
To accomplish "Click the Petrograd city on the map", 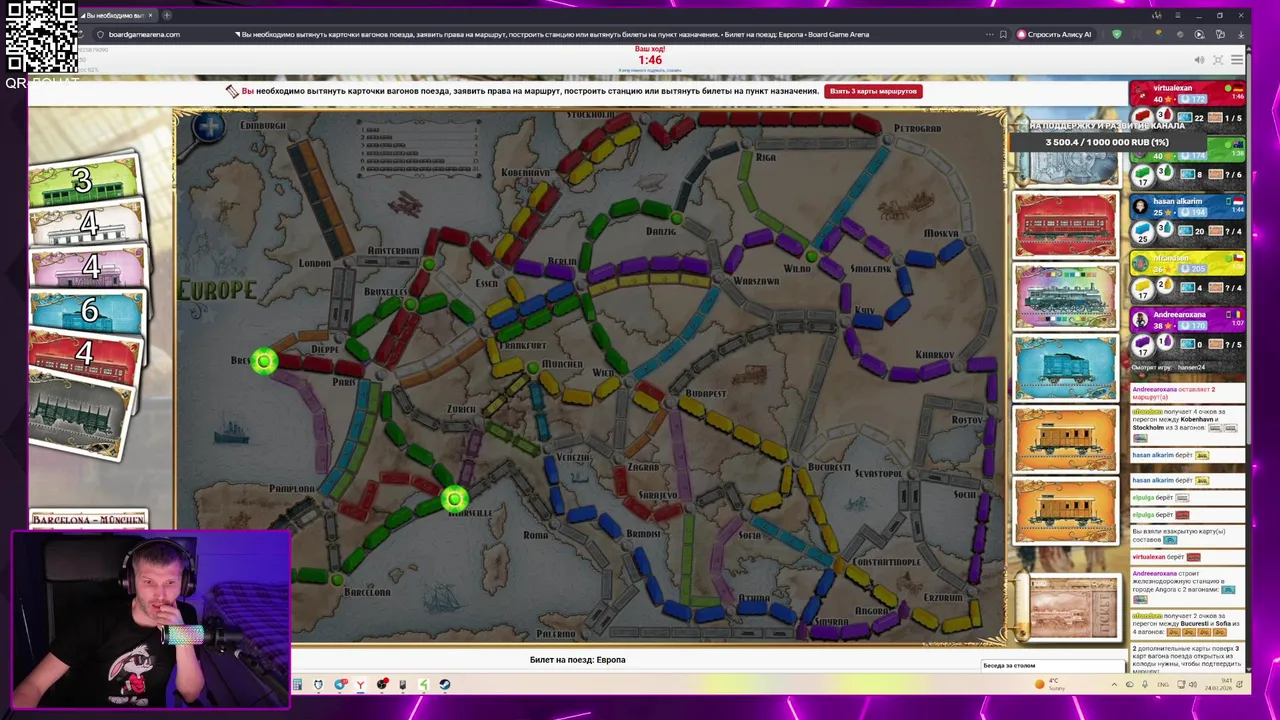I will (917, 129).
